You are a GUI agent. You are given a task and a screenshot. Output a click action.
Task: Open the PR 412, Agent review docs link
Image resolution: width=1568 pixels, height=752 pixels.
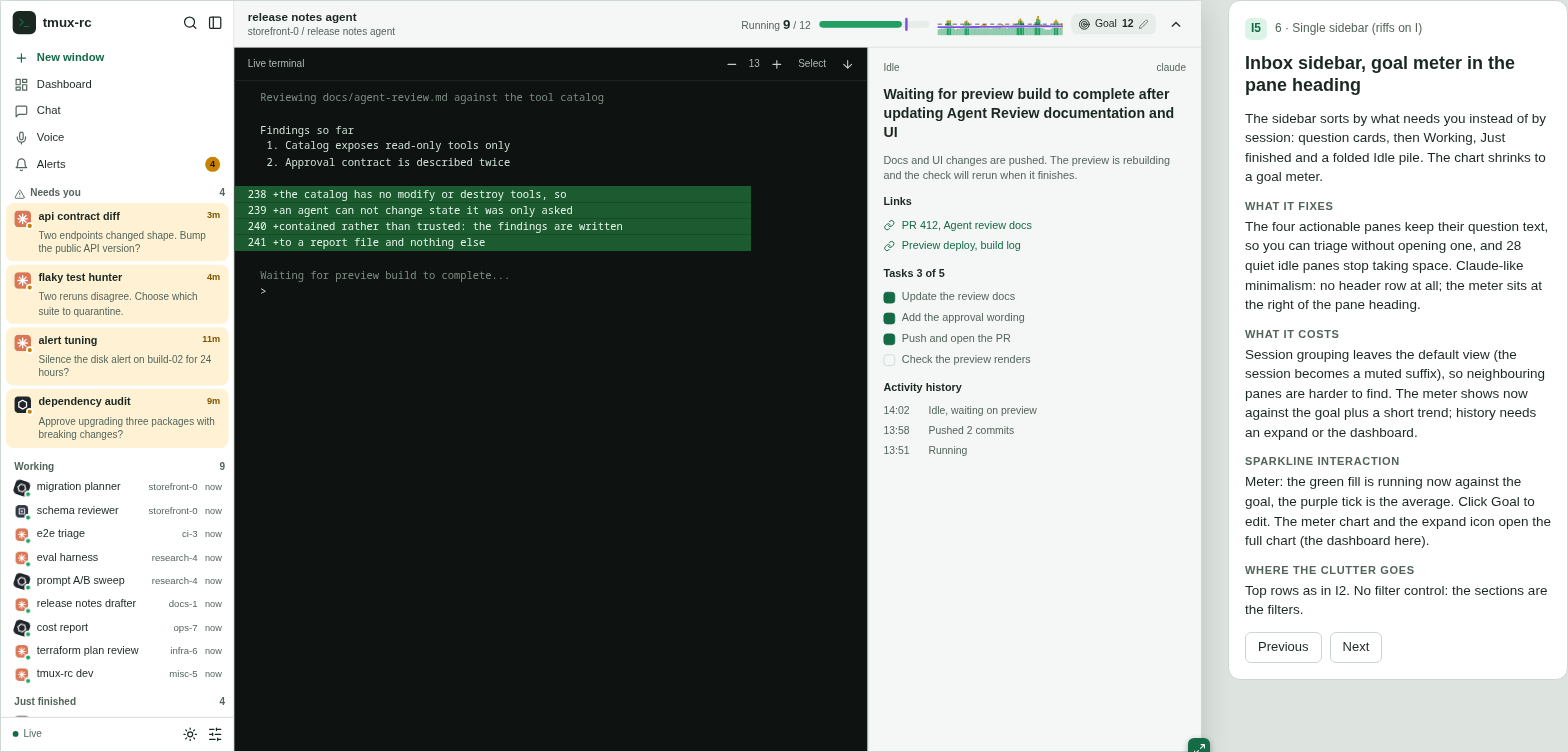(967, 226)
